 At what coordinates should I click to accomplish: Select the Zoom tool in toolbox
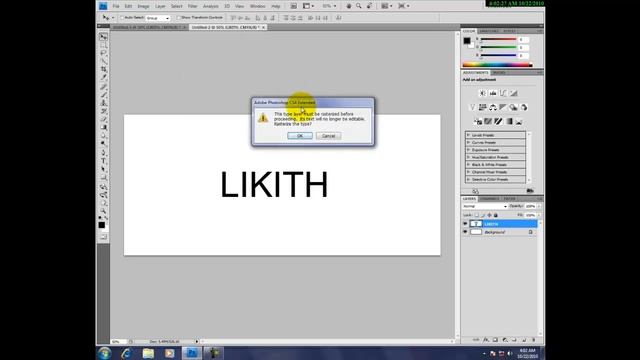coord(104,211)
